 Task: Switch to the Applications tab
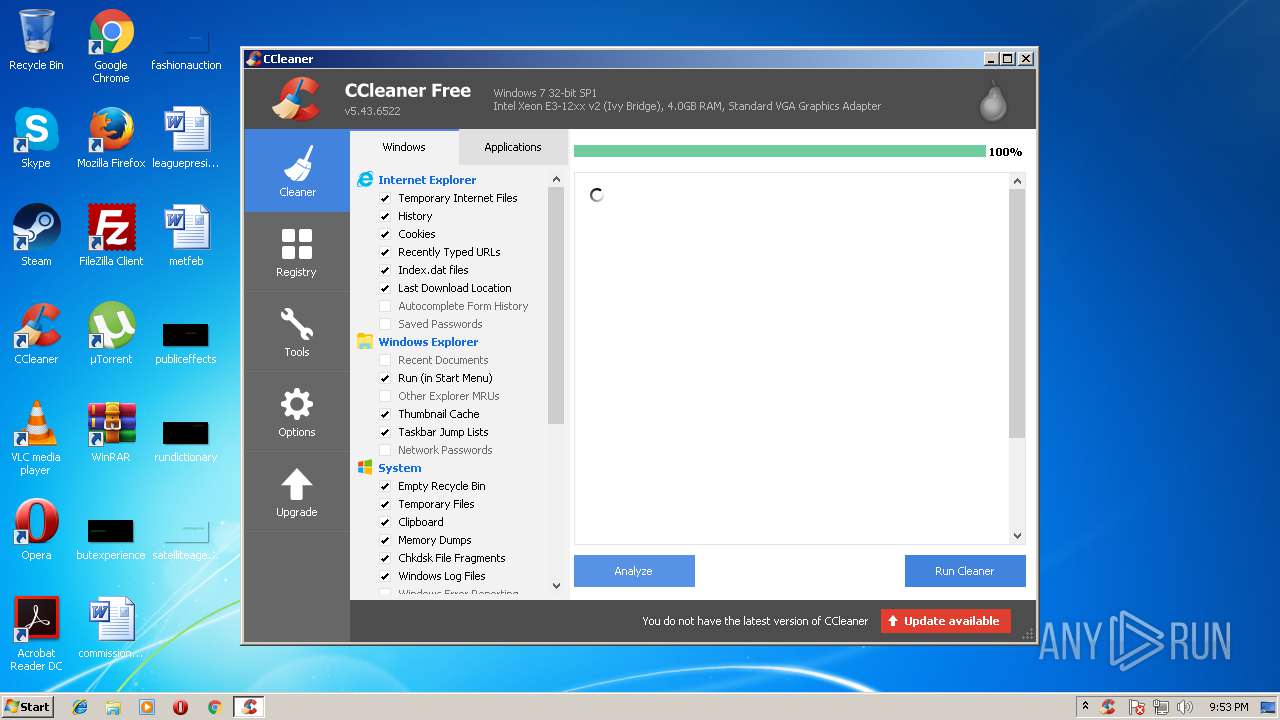coord(513,147)
